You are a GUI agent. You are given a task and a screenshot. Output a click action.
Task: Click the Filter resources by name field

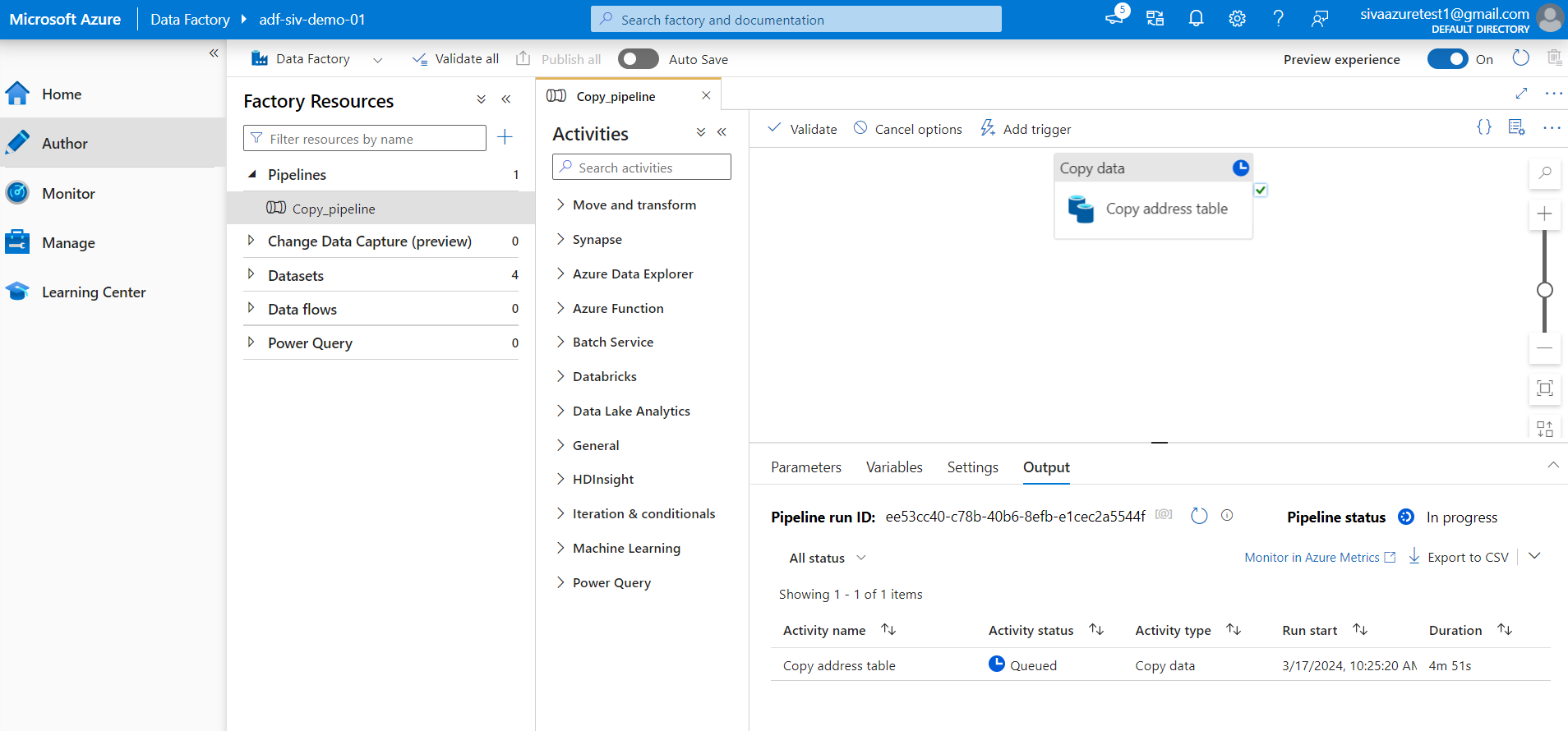(x=365, y=138)
